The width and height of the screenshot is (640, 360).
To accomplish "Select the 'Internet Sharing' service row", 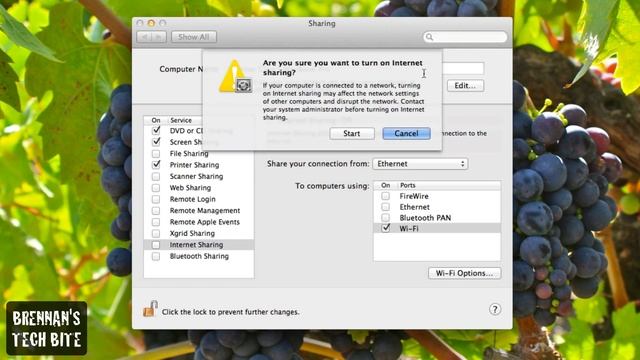I will point(199,245).
